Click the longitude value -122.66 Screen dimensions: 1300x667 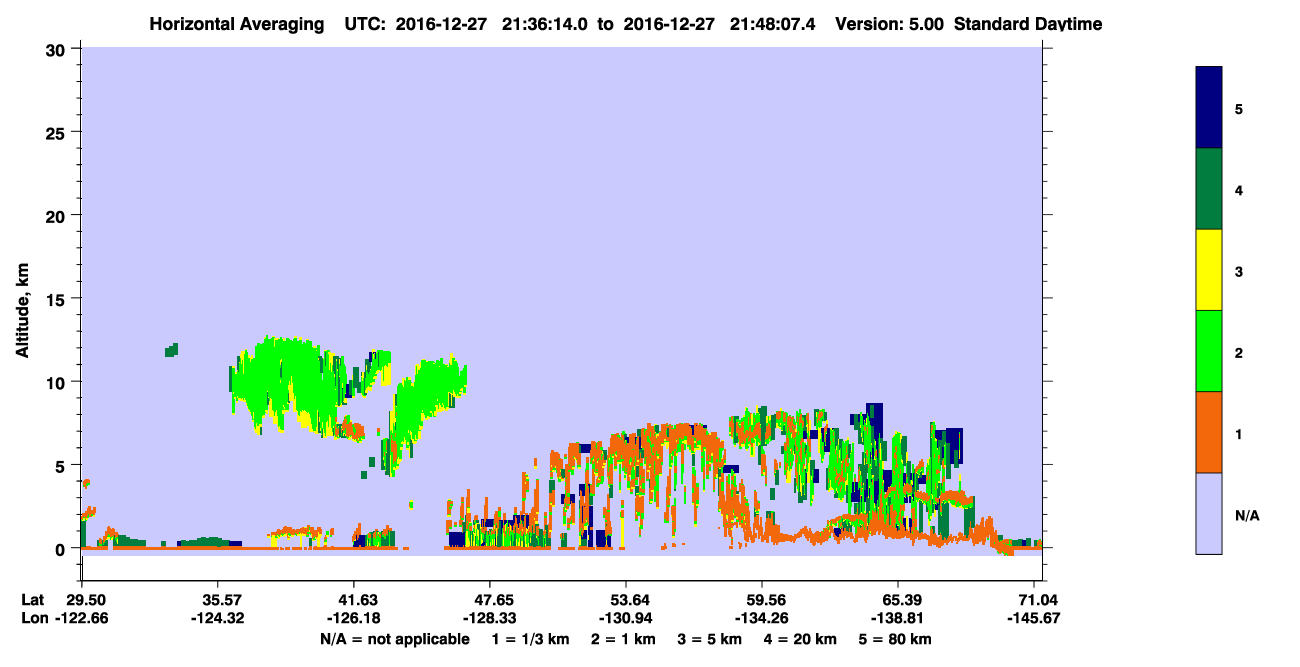click(x=81, y=619)
